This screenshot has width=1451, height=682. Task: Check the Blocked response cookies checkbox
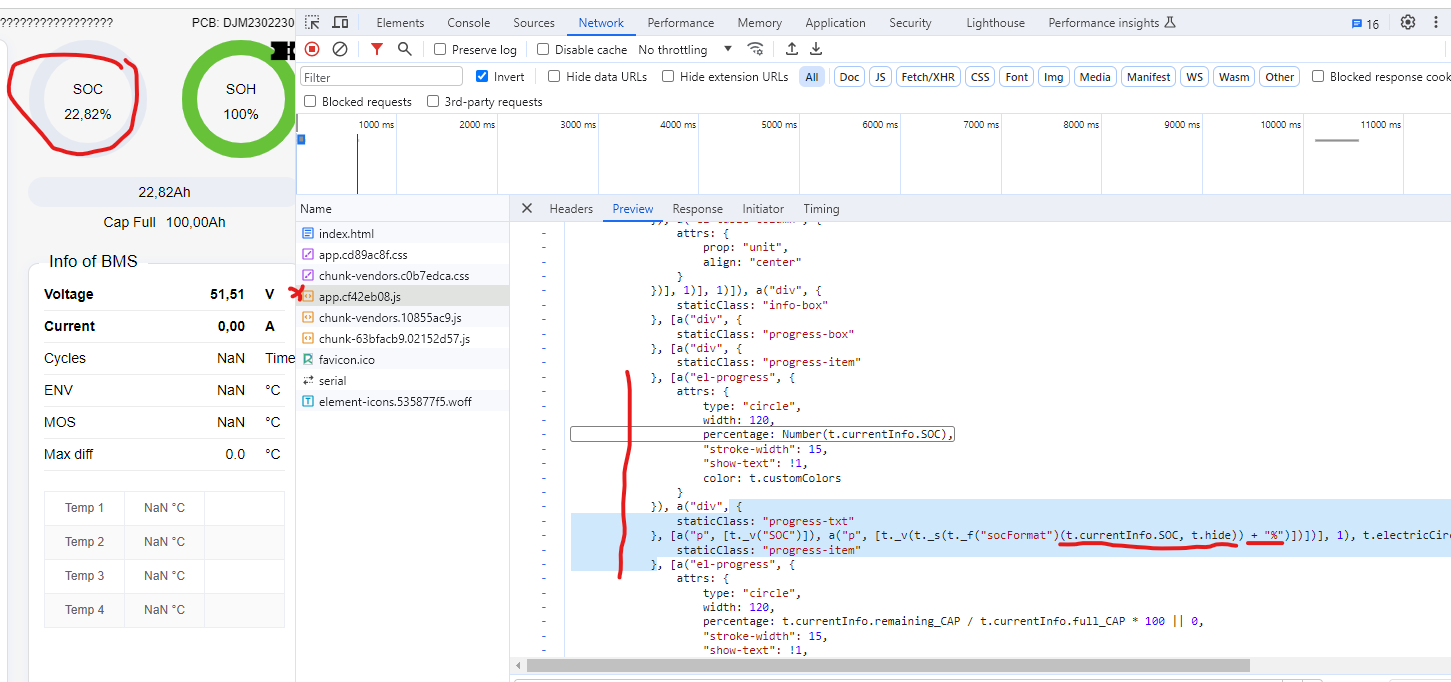click(1318, 76)
